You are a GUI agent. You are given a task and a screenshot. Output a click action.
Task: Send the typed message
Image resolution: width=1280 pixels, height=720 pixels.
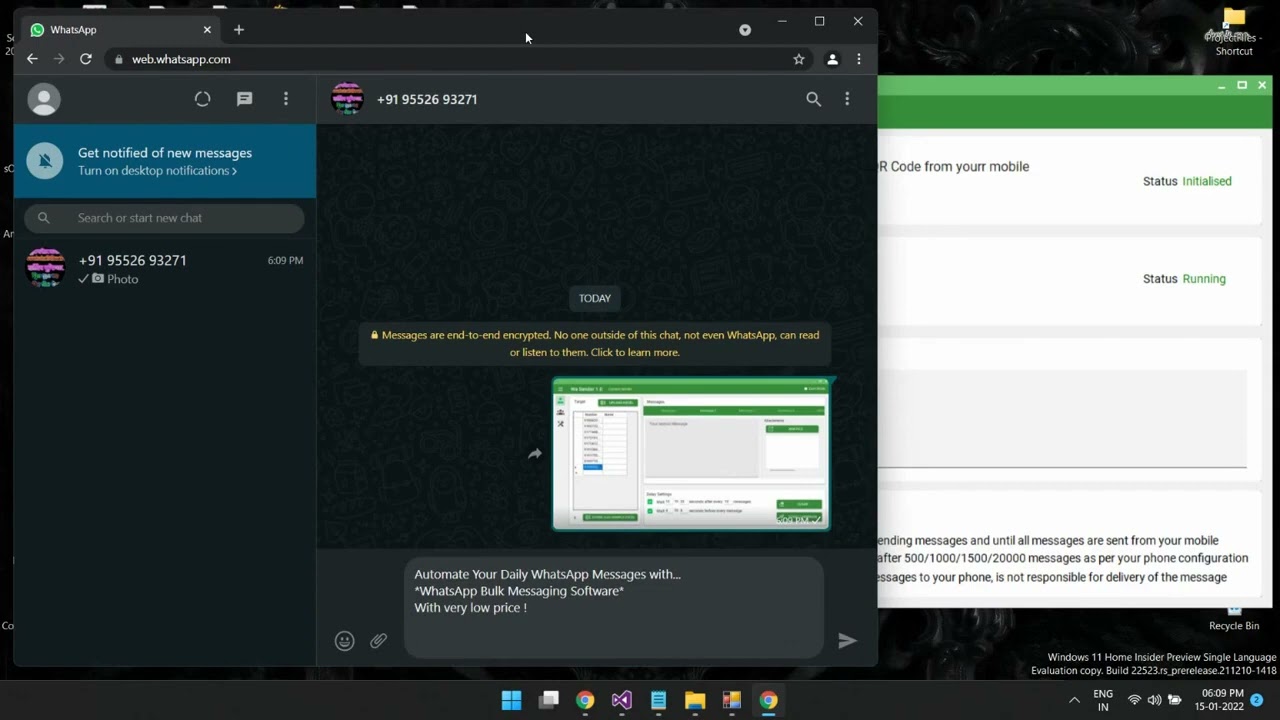(847, 641)
